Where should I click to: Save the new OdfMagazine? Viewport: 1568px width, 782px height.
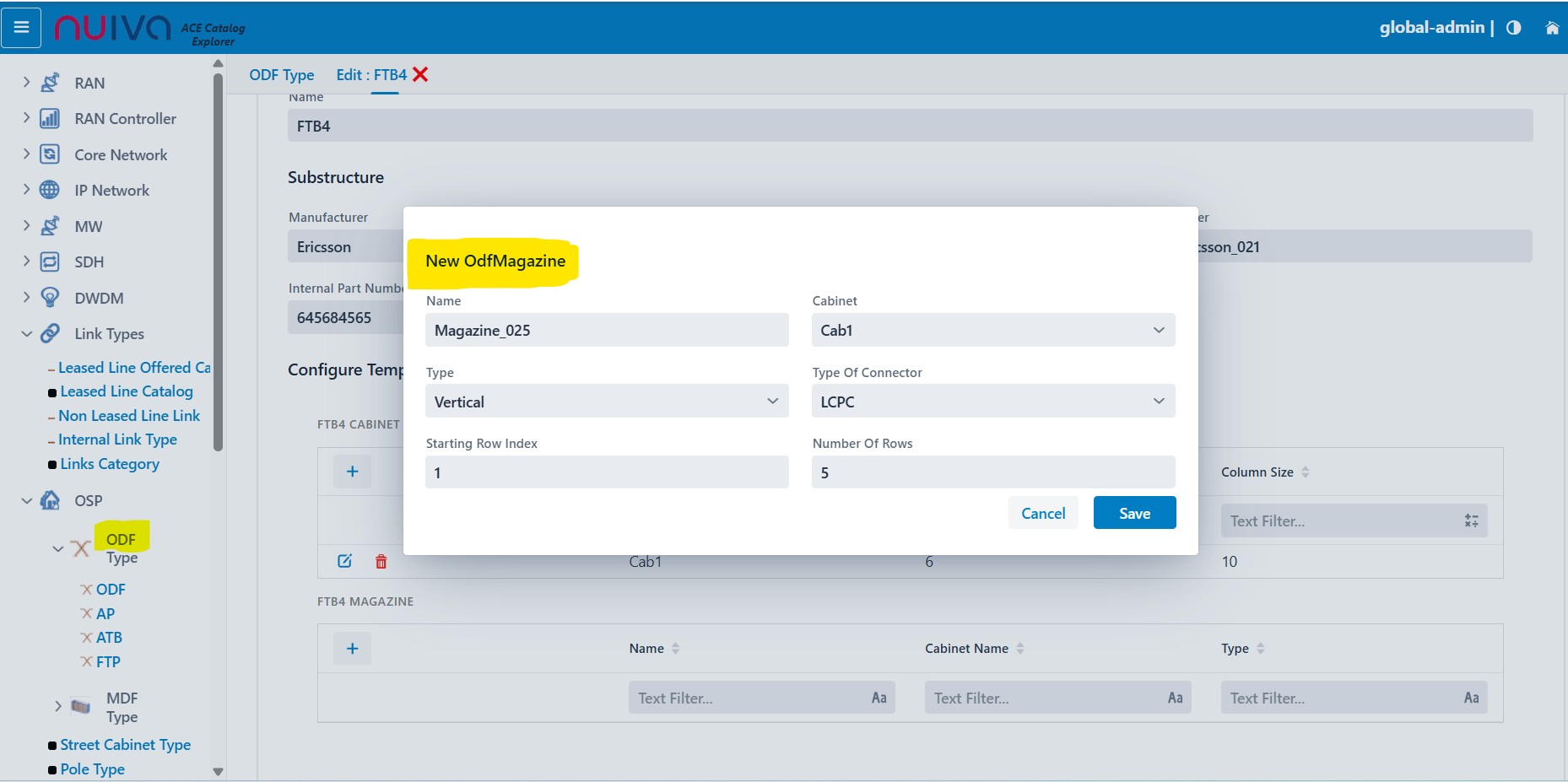point(1134,513)
